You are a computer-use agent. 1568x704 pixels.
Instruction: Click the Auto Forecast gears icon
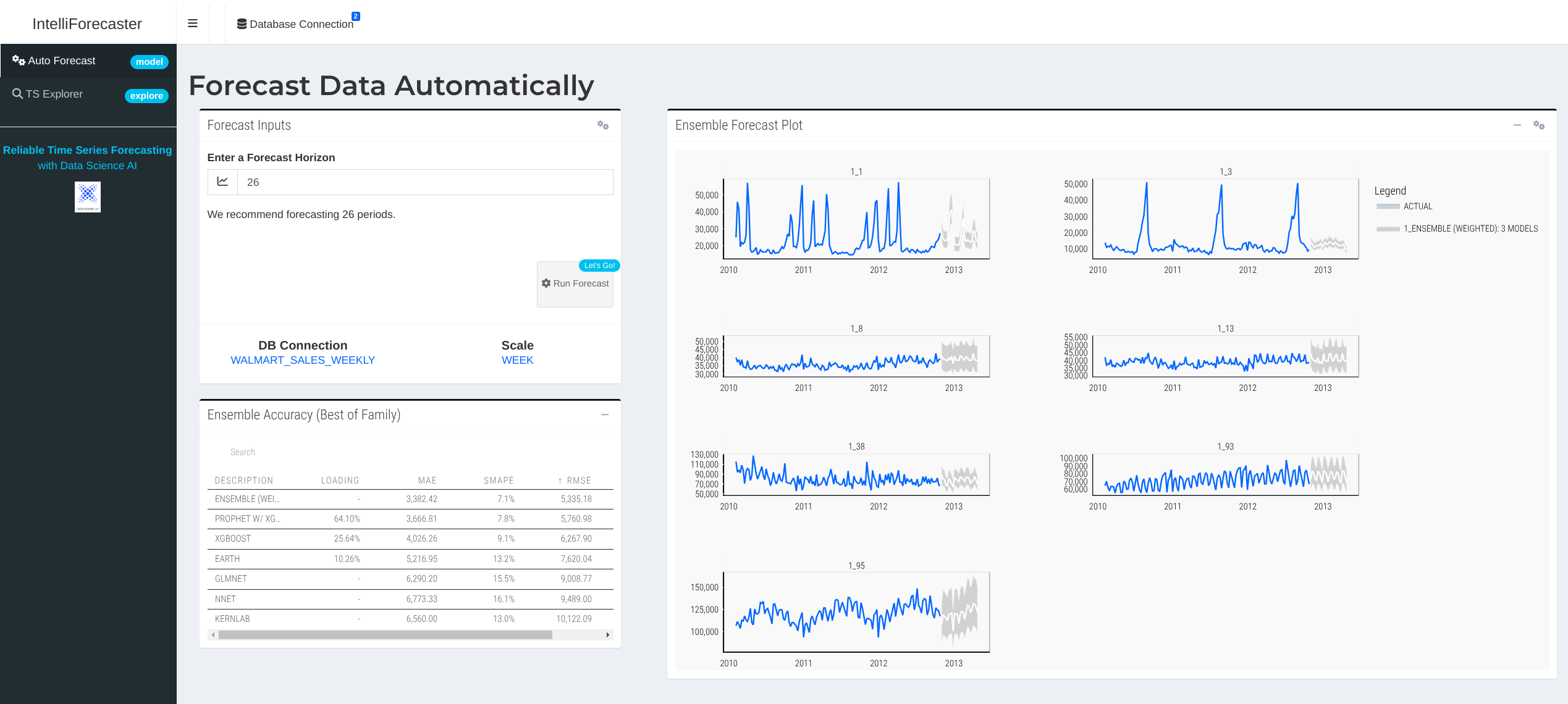[19, 61]
